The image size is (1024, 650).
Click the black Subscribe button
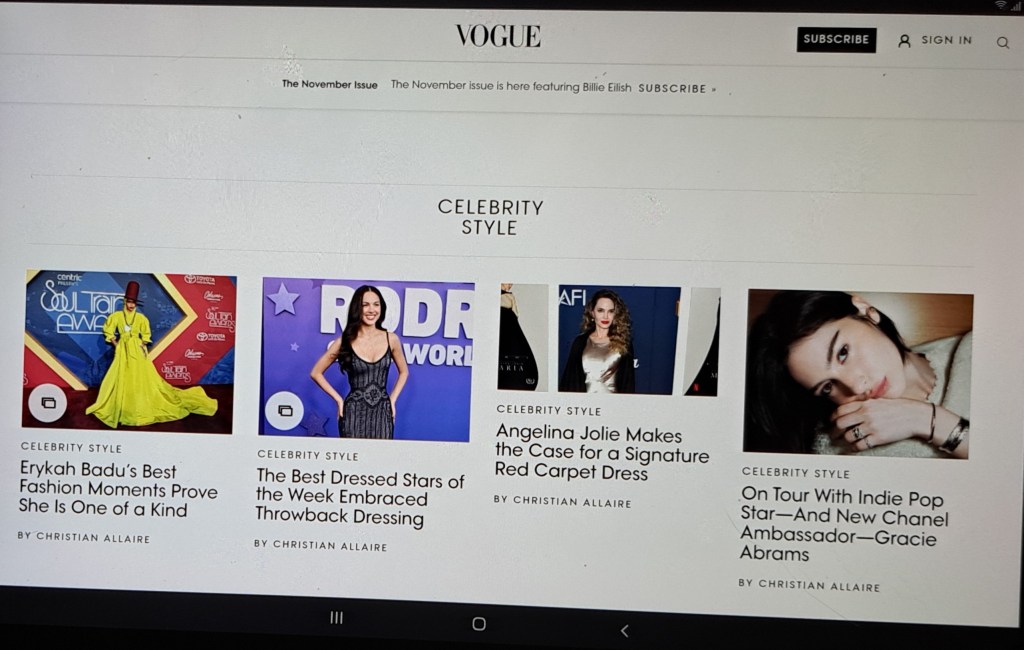[836, 39]
